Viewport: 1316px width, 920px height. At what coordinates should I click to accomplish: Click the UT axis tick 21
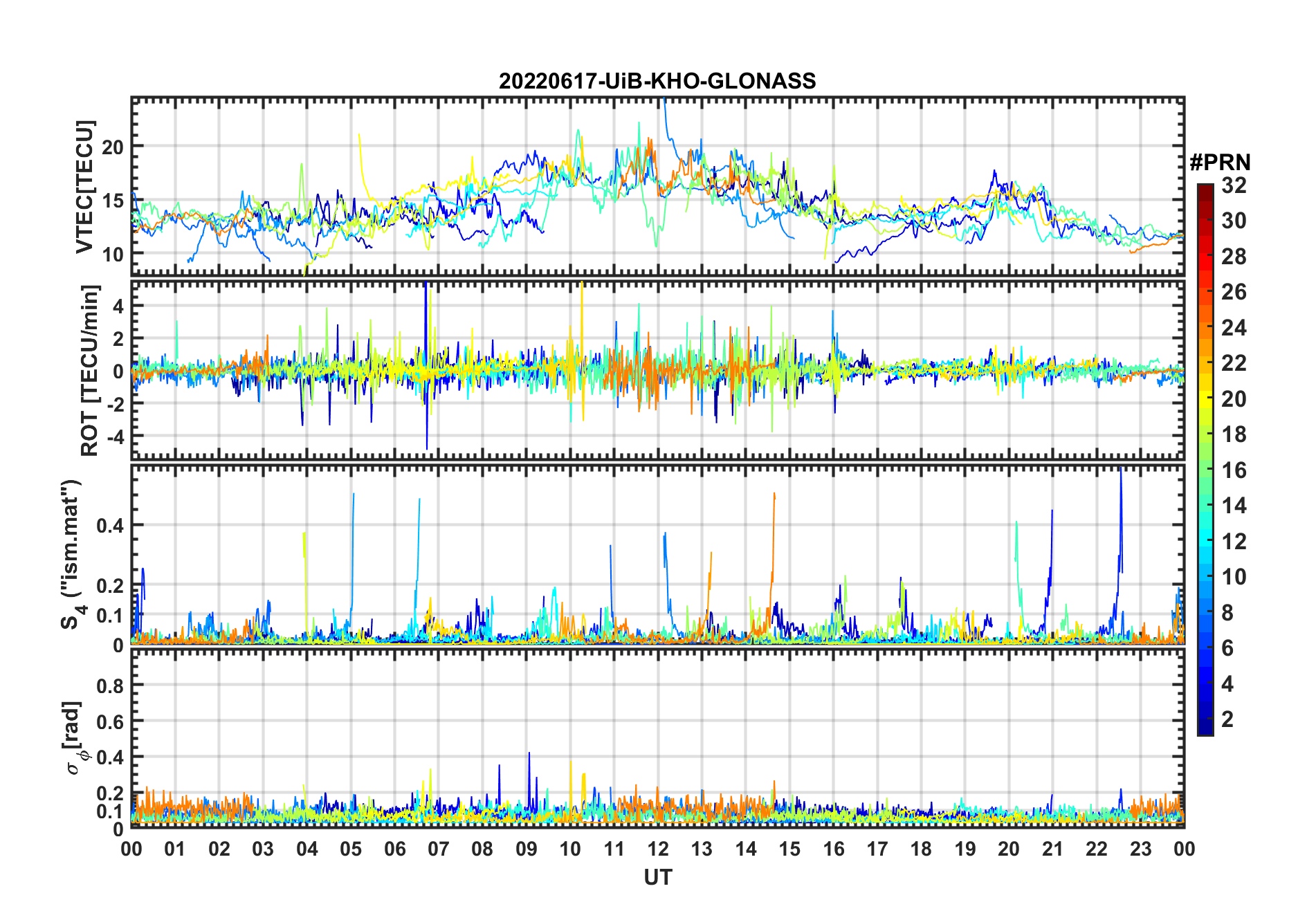[x=1052, y=849]
